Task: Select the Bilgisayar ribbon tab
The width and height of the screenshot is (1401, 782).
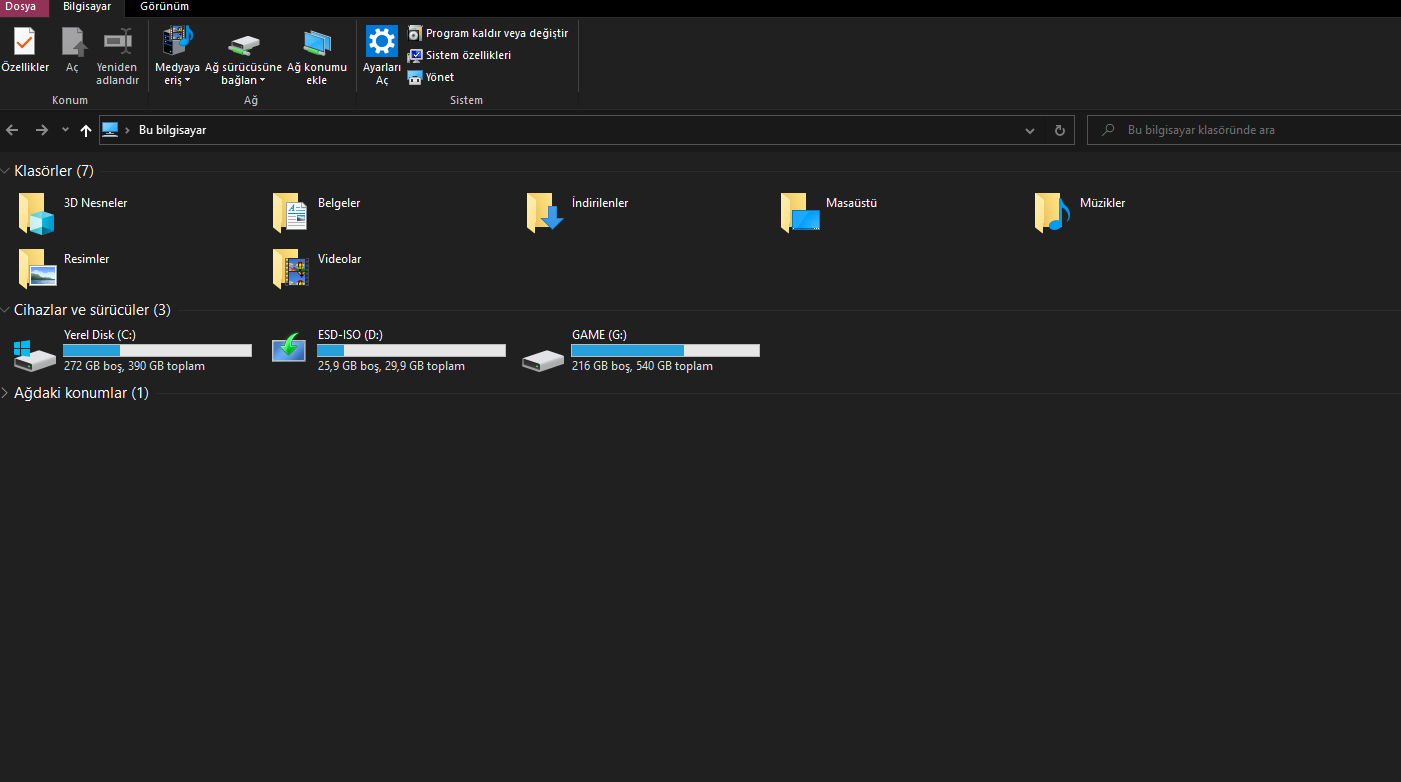Action: tap(87, 7)
